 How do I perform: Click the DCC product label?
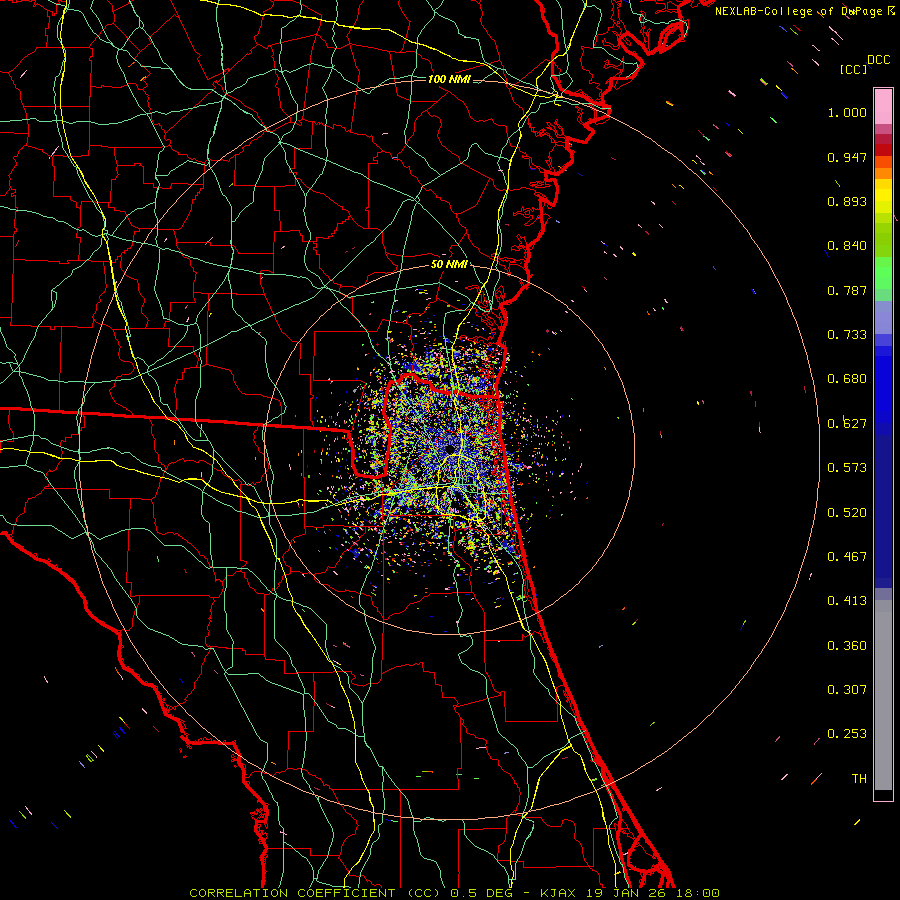878,60
